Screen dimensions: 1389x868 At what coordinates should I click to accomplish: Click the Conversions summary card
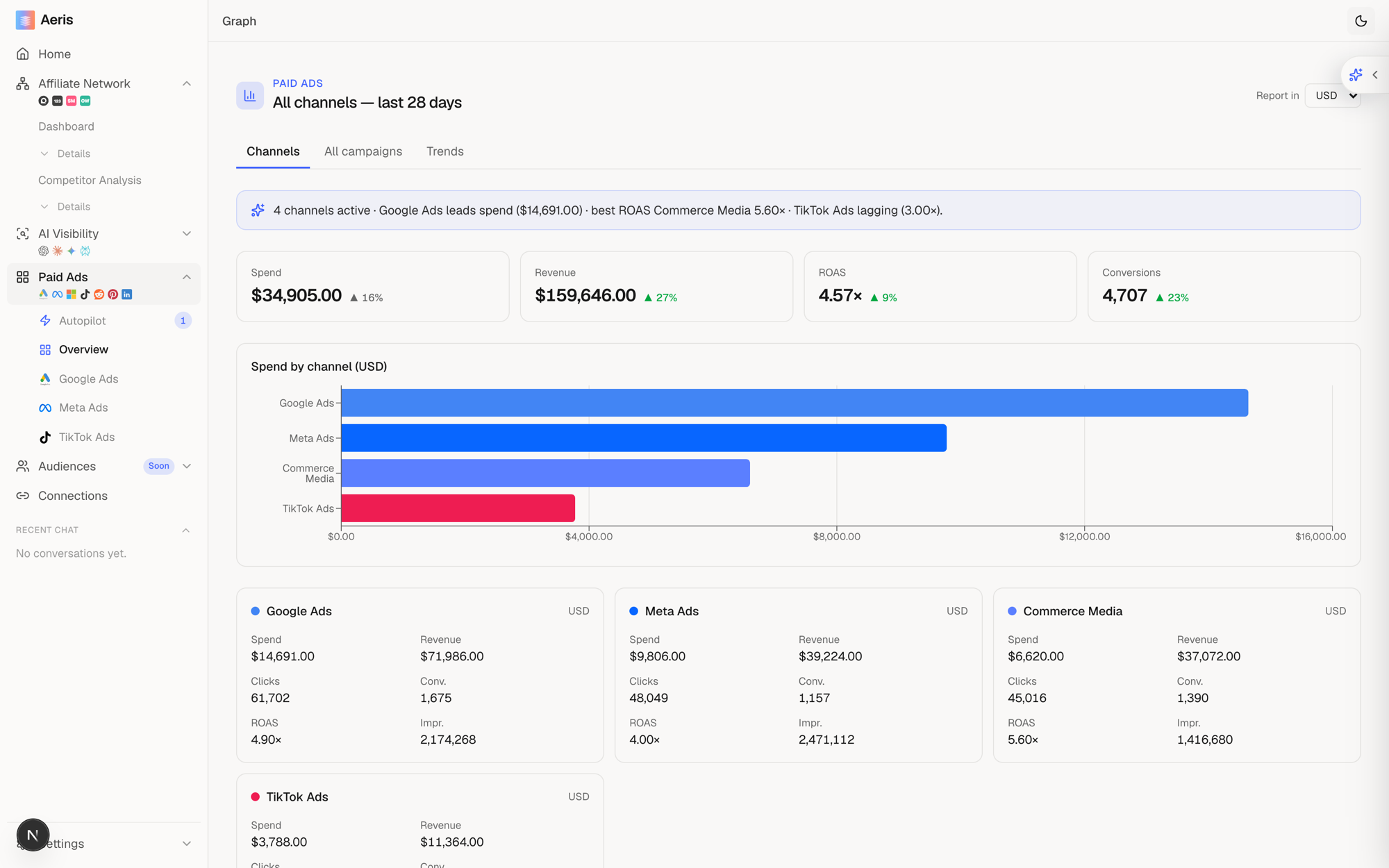click(1224, 287)
